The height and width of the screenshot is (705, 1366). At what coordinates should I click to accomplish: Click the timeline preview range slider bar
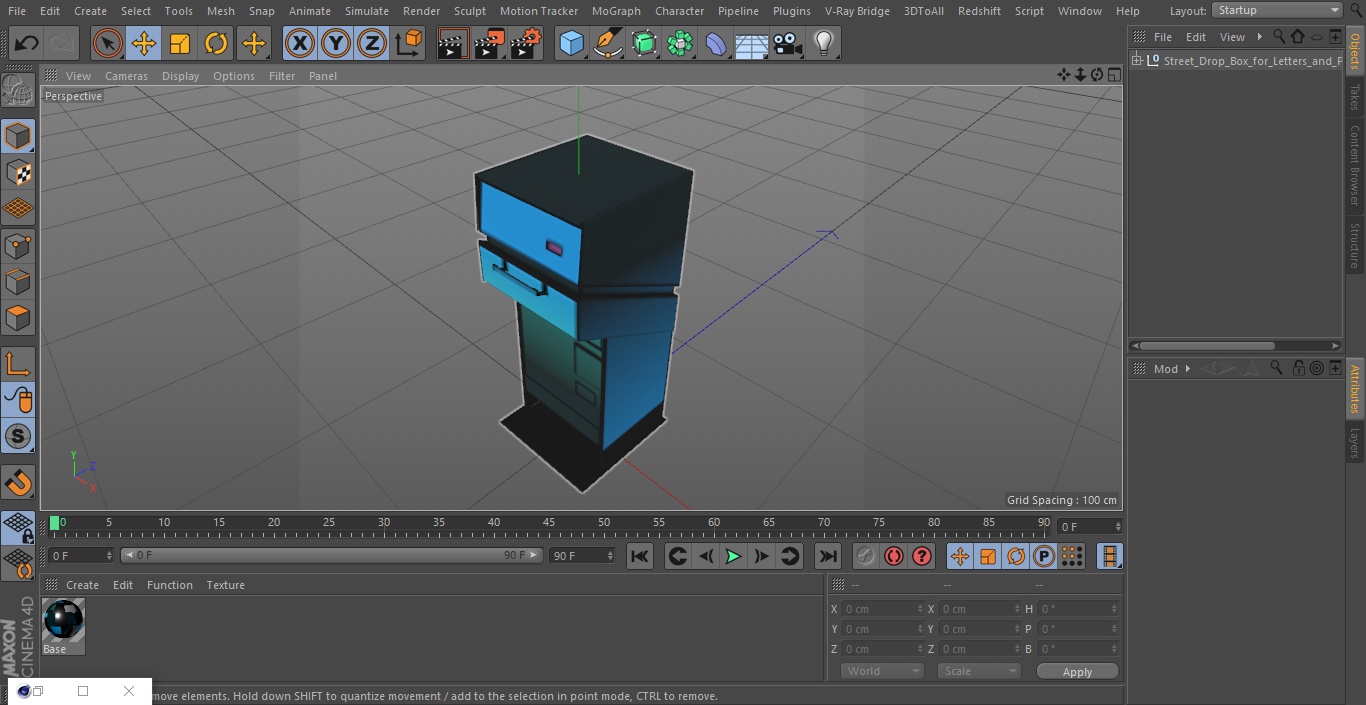click(331, 555)
